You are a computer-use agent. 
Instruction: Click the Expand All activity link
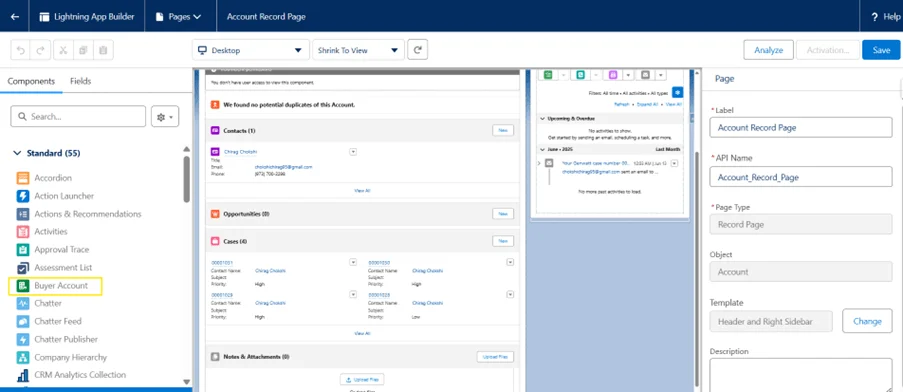(x=648, y=104)
